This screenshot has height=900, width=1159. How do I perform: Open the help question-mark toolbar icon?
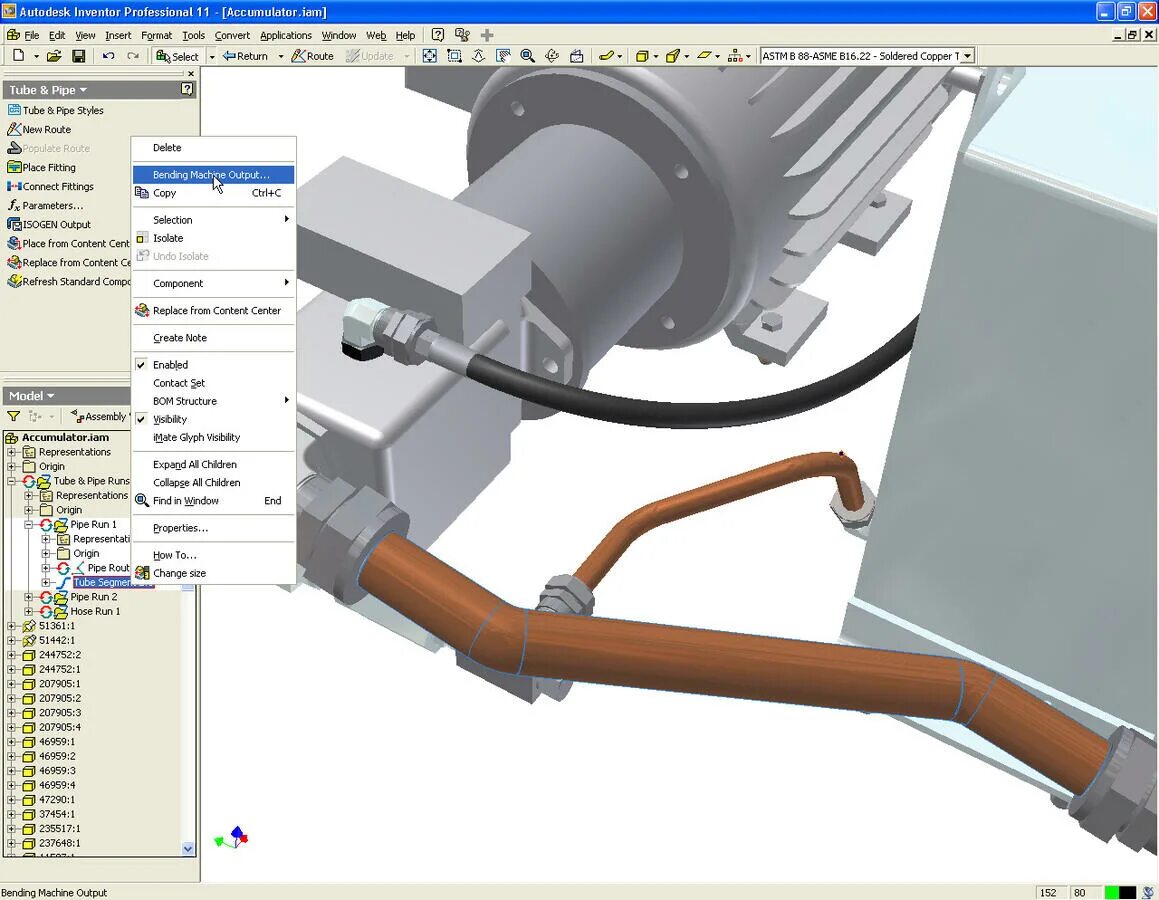click(x=438, y=35)
